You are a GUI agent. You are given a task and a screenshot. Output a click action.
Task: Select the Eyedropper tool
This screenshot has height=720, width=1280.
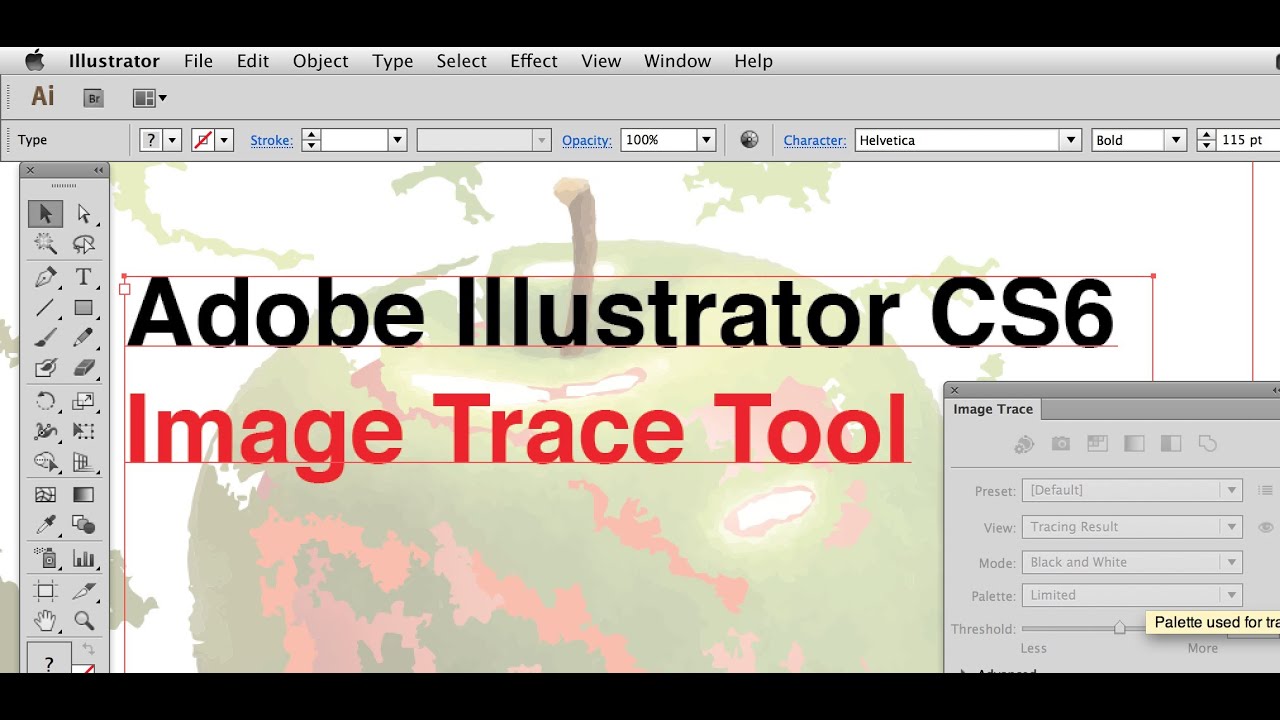(45, 525)
